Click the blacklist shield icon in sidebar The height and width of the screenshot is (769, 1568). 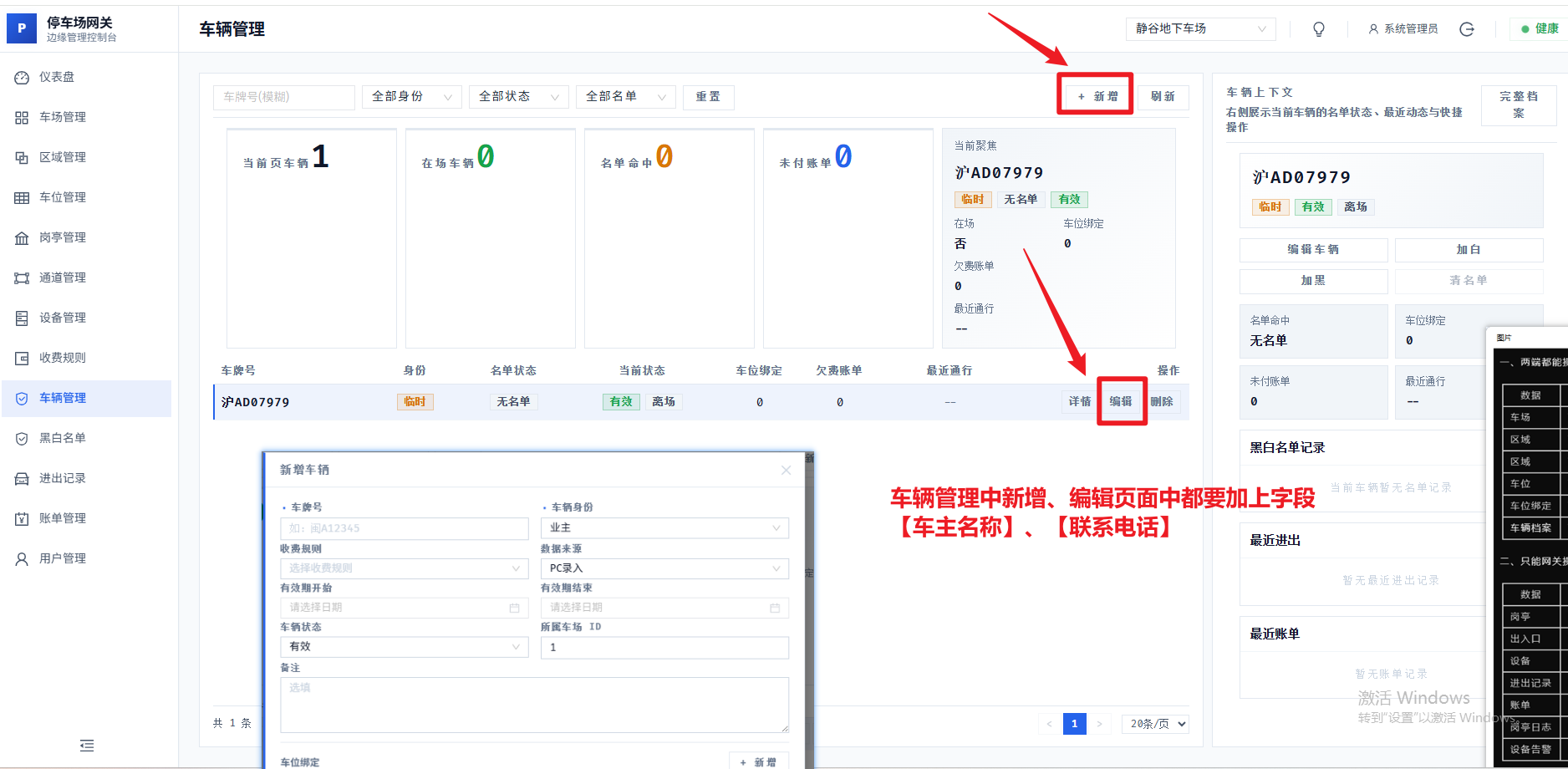[x=22, y=438]
